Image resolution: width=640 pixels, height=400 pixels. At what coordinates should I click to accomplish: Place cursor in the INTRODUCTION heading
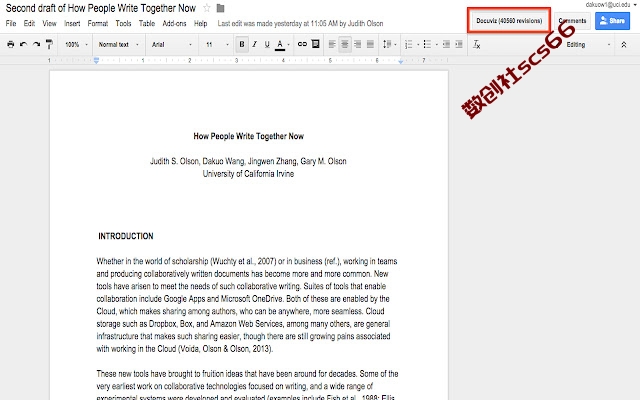(126, 236)
